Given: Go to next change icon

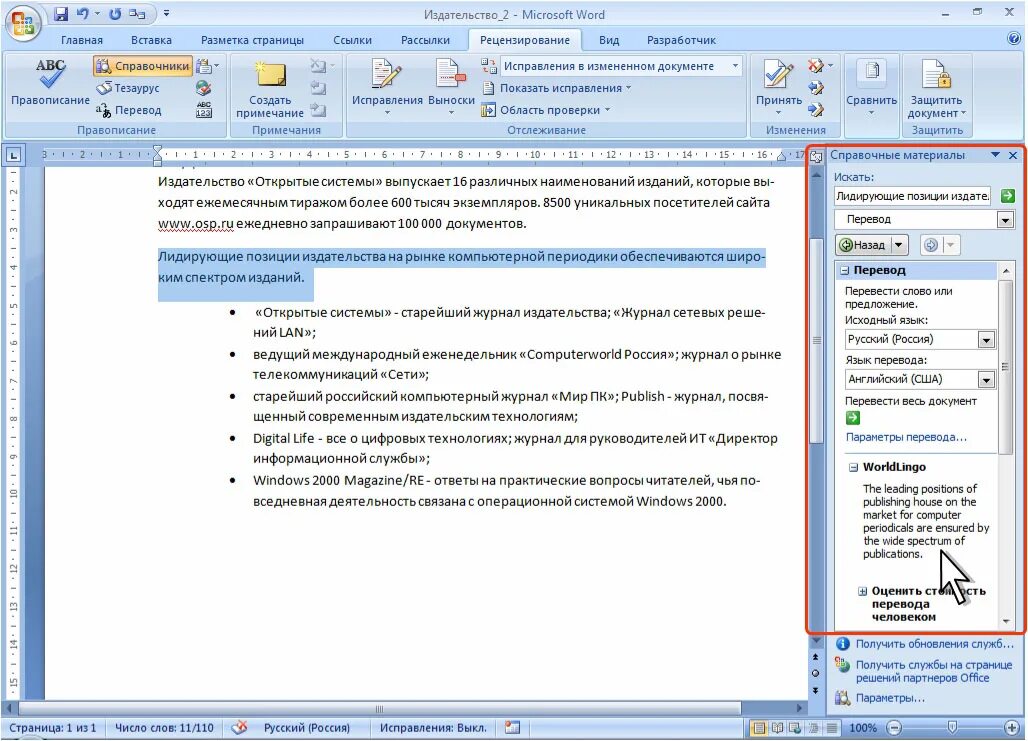Looking at the screenshot, I should 816,110.
